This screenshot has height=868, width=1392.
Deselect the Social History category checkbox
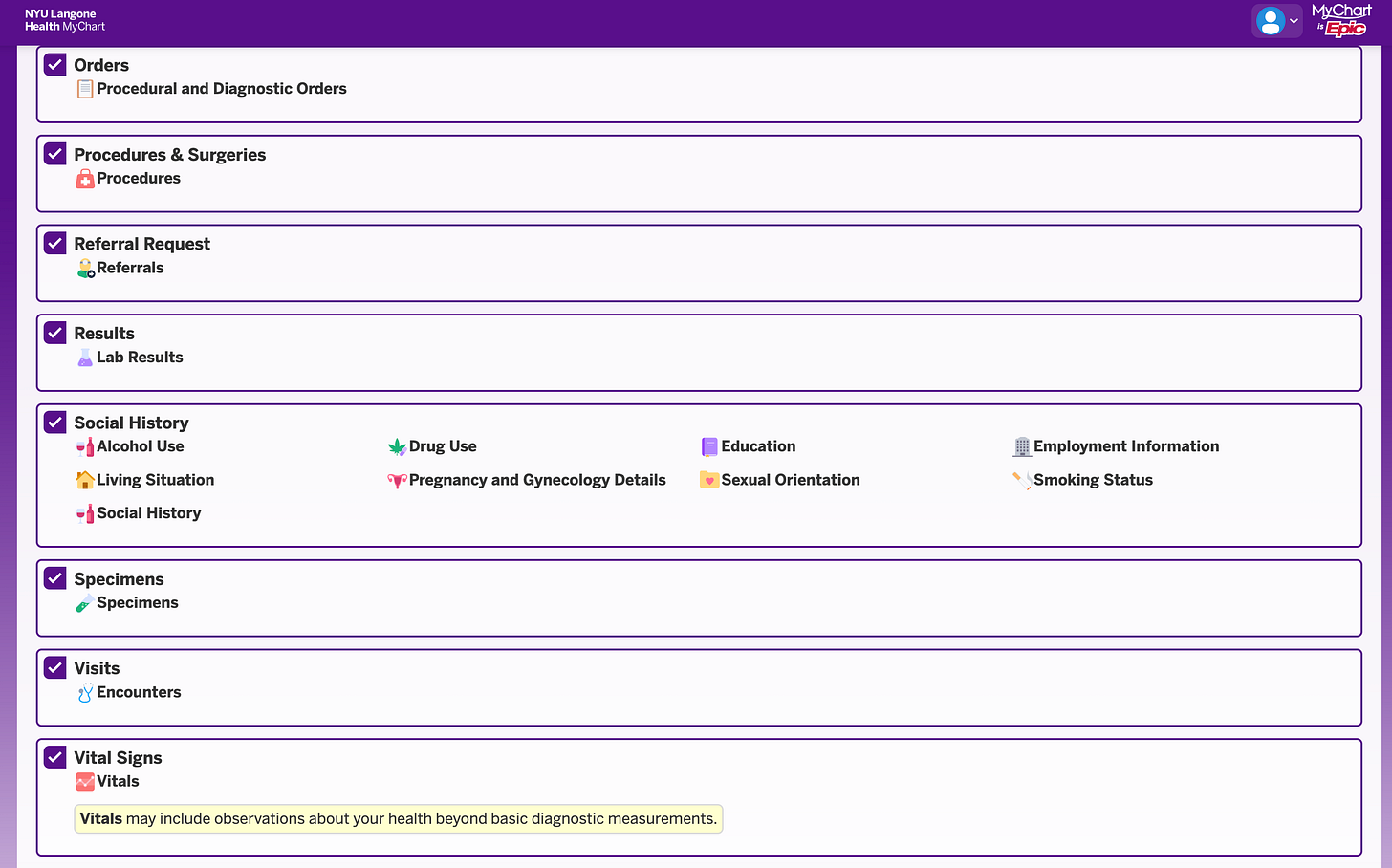coord(55,423)
